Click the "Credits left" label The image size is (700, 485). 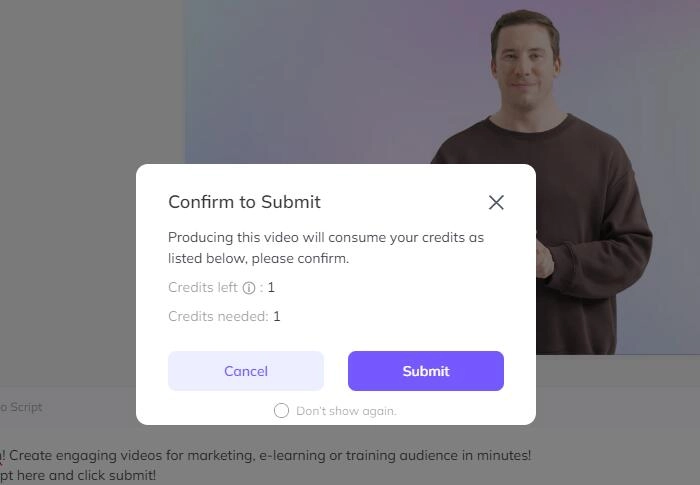(203, 287)
